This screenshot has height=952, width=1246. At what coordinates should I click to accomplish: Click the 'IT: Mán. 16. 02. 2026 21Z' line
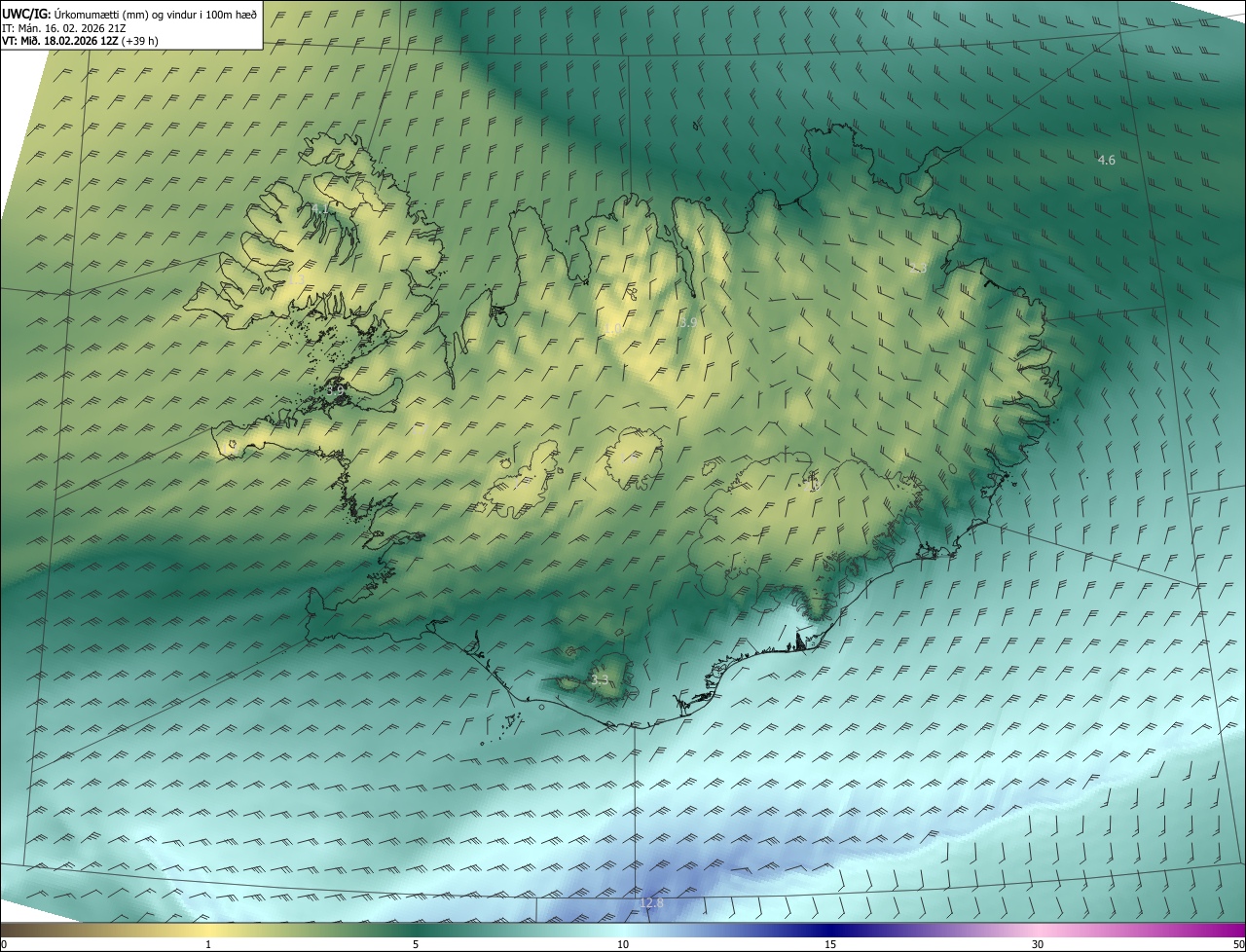[x=64, y=27]
